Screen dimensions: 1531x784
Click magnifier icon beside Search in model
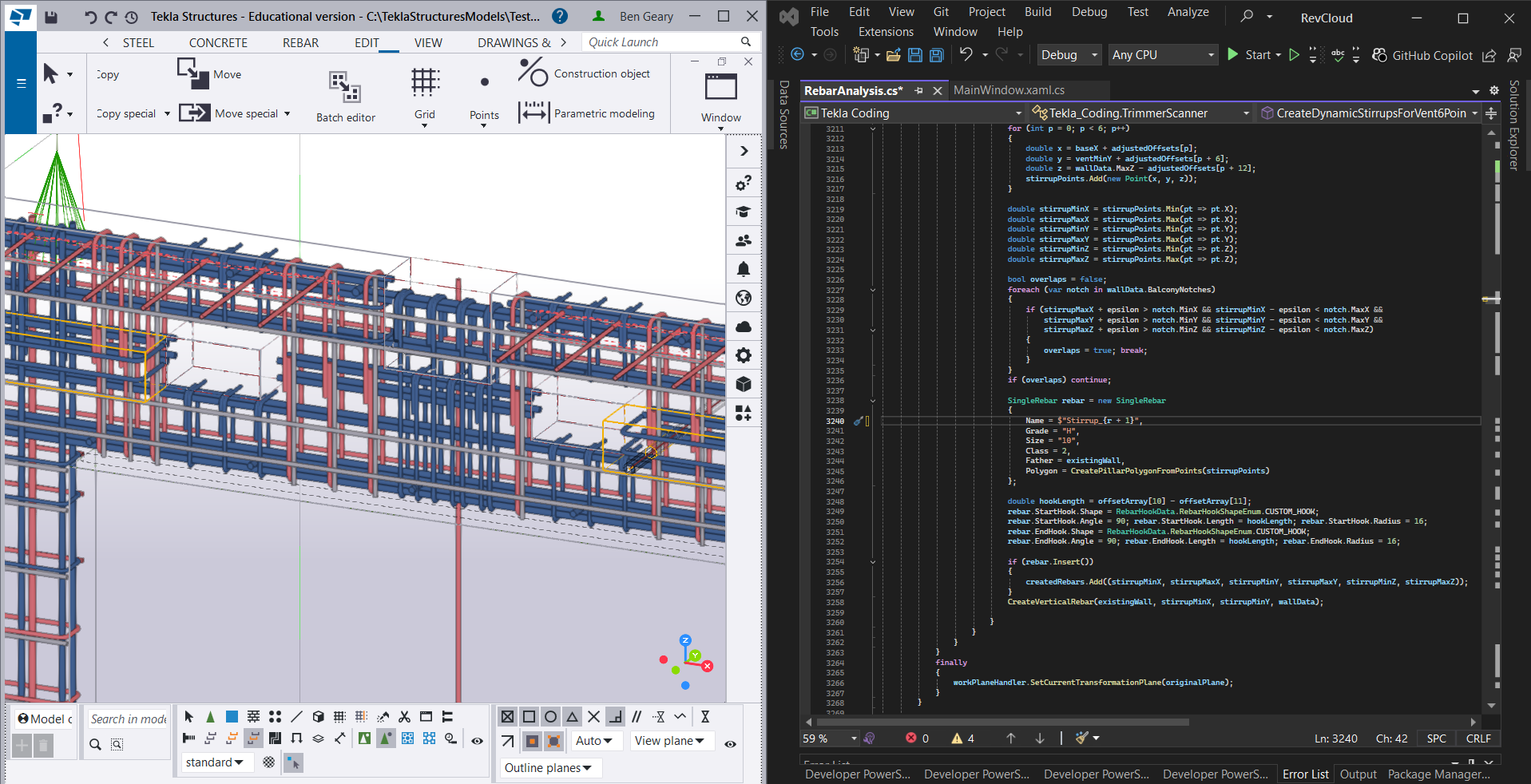pos(95,744)
